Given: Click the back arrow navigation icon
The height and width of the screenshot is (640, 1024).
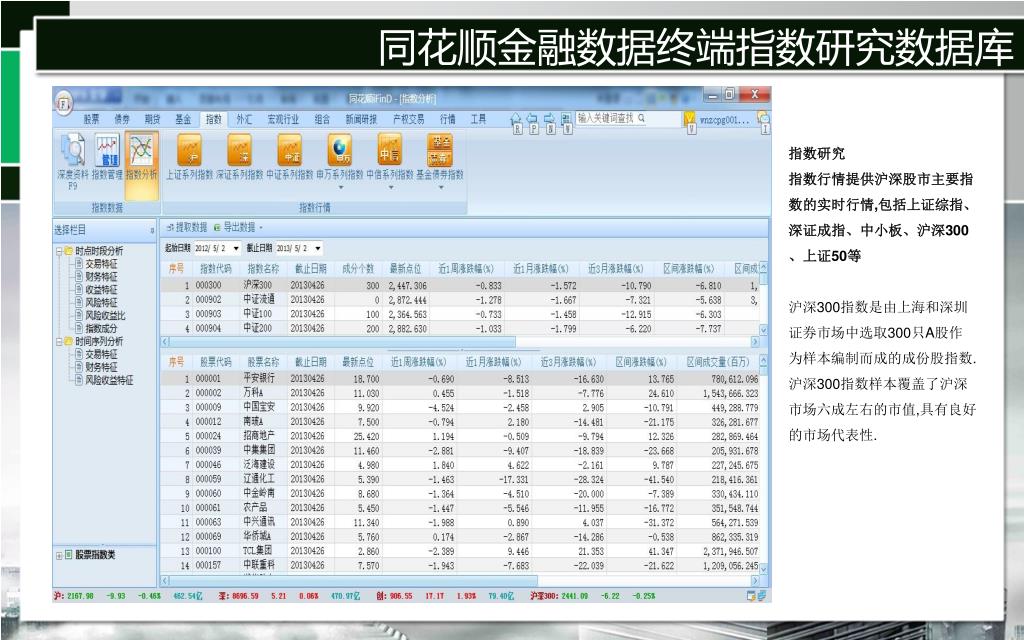Looking at the screenshot, I should (x=532, y=118).
